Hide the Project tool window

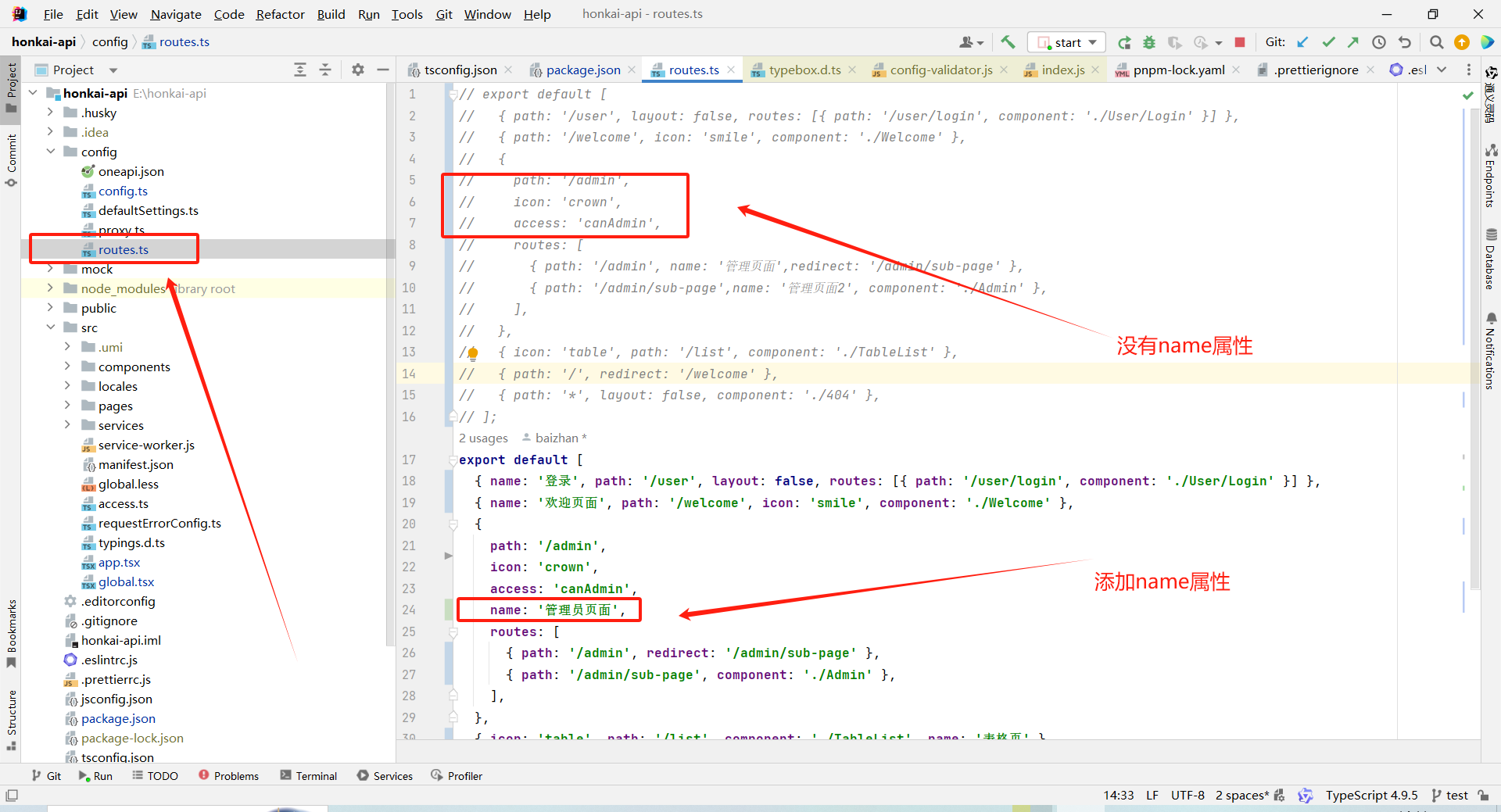click(383, 70)
